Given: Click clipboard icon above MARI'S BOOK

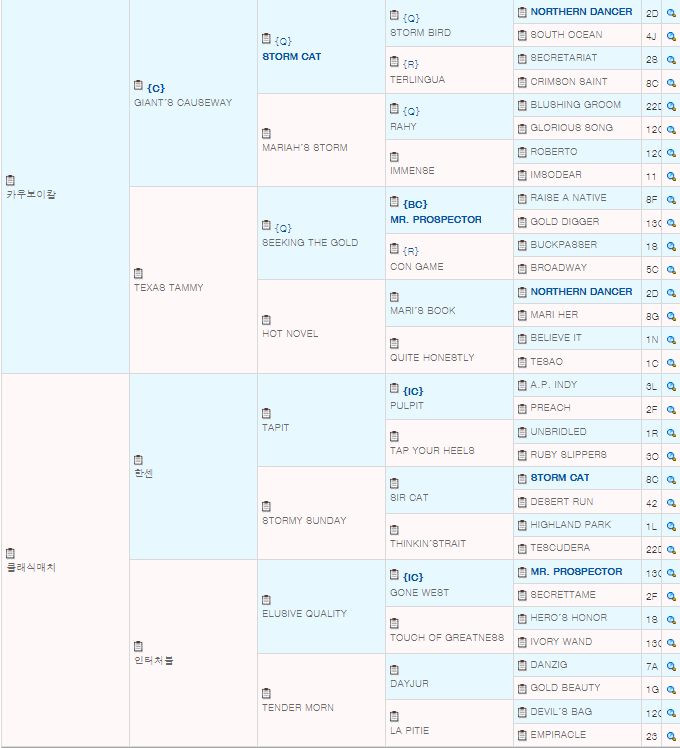Looking at the screenshot, I should coord(394,297).
